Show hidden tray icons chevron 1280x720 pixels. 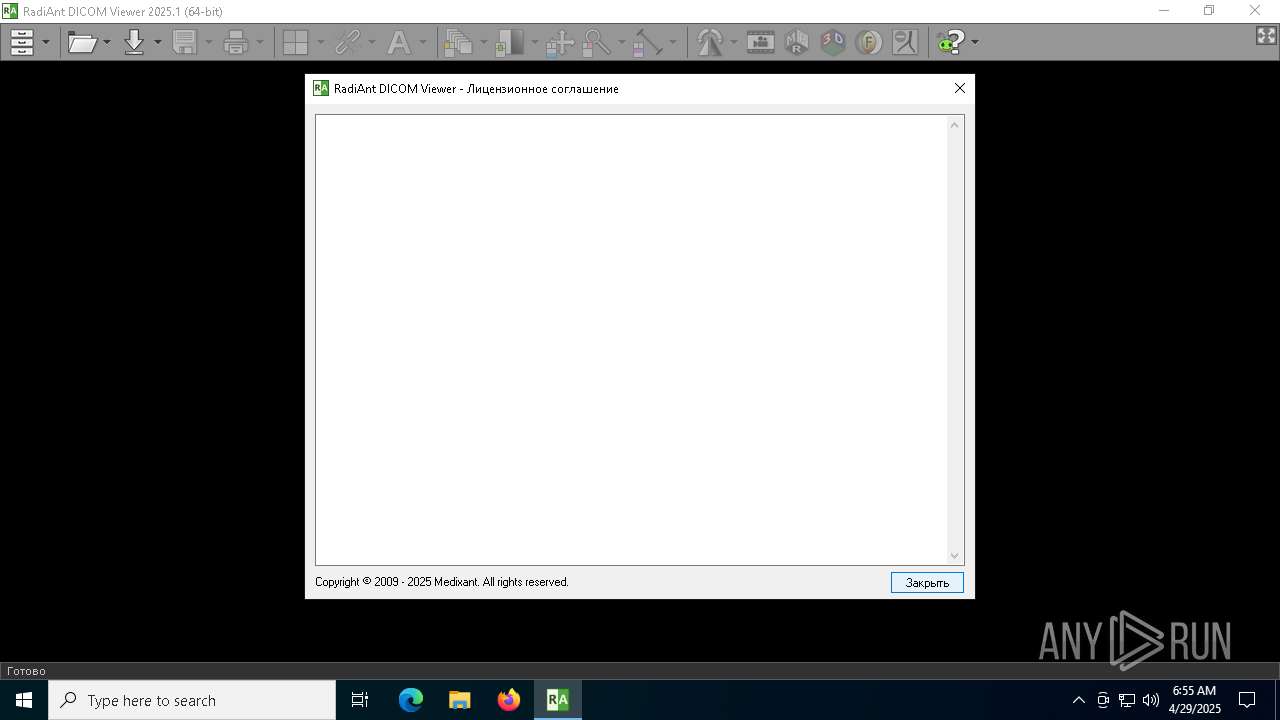point(1078,700)
